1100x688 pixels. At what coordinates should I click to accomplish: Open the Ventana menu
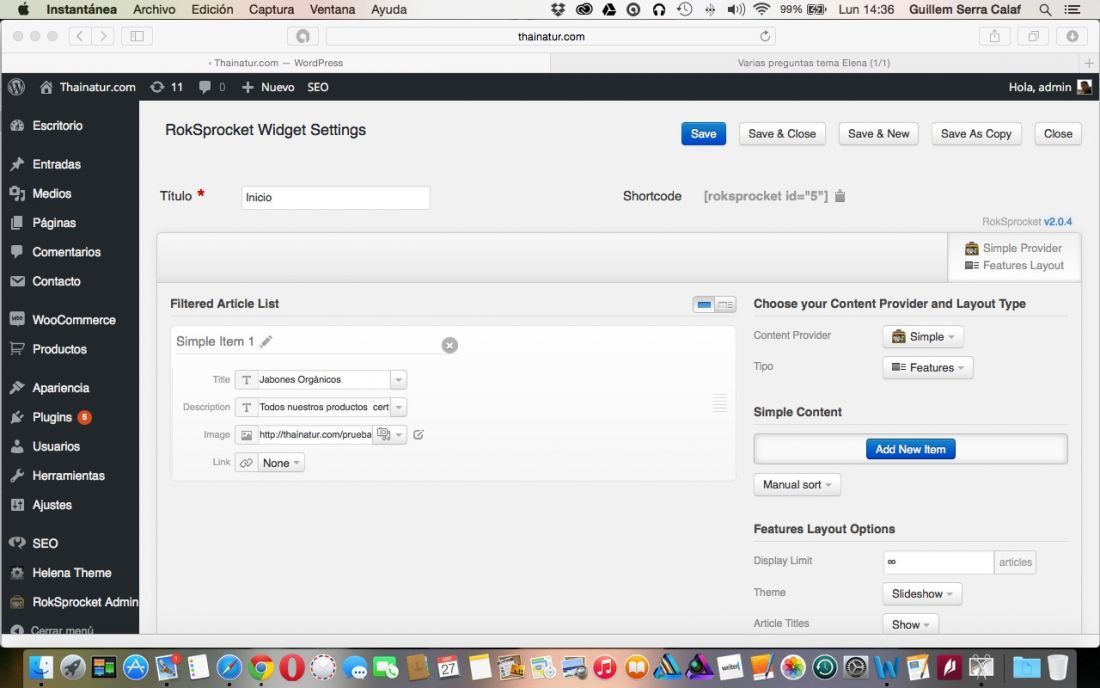333,9
